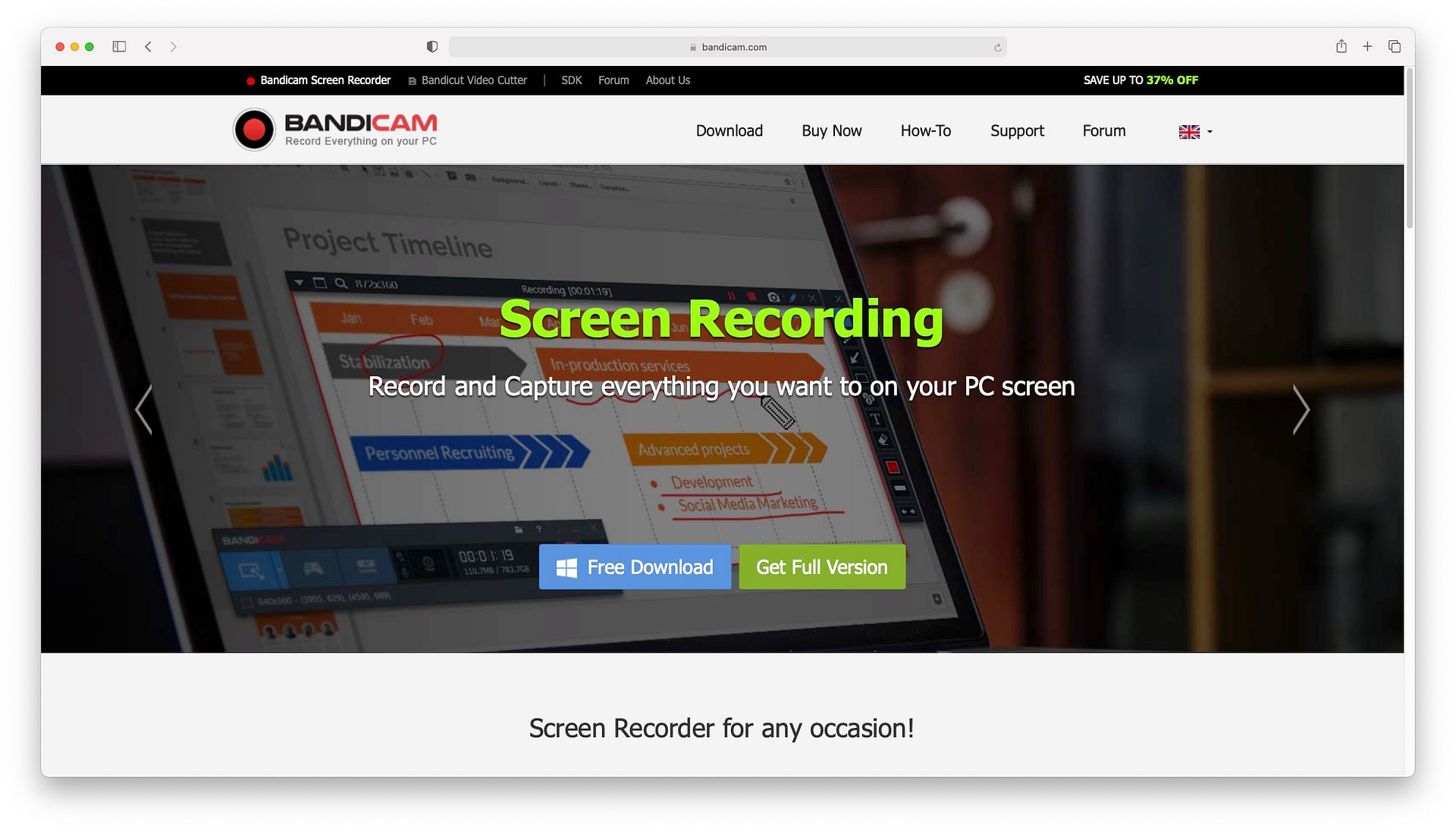The width and height of the screenshot is (1456, 831).
Task: Open the How-To menu item
Action: [x=925, y=131]
